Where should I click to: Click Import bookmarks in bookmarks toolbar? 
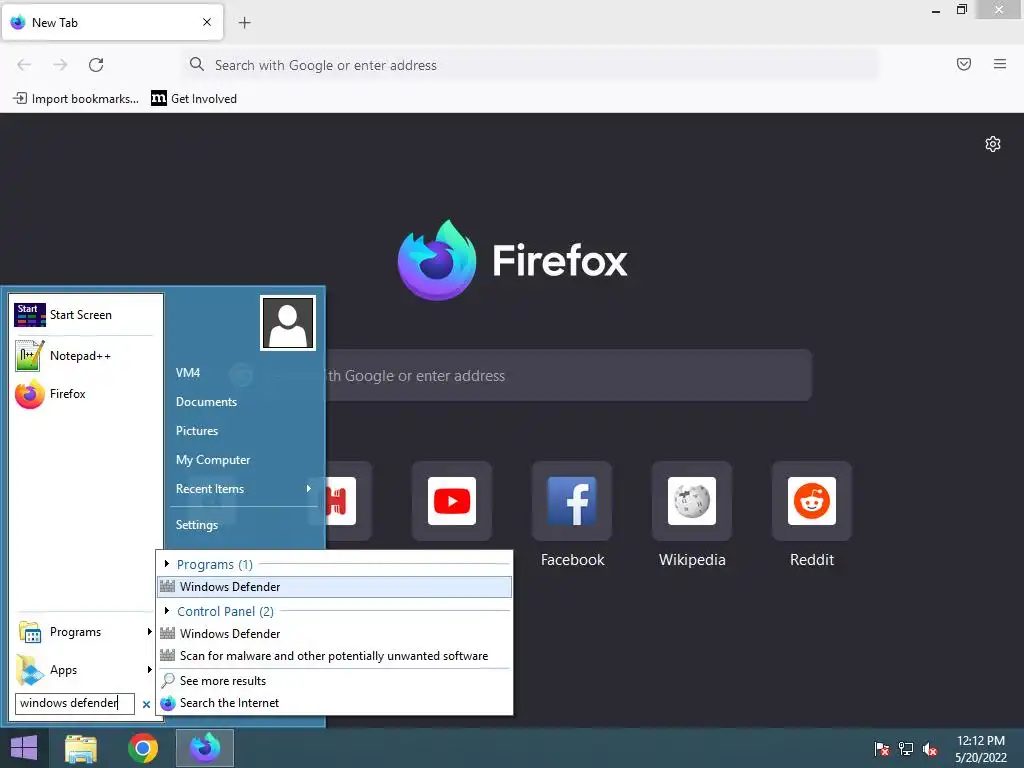76,99
